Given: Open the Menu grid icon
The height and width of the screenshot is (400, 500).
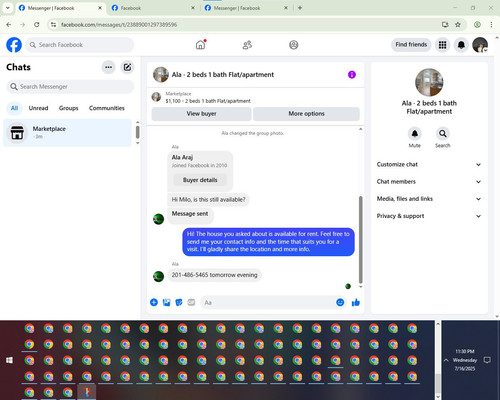Looking at the screenshot, I should pos(442,45).
